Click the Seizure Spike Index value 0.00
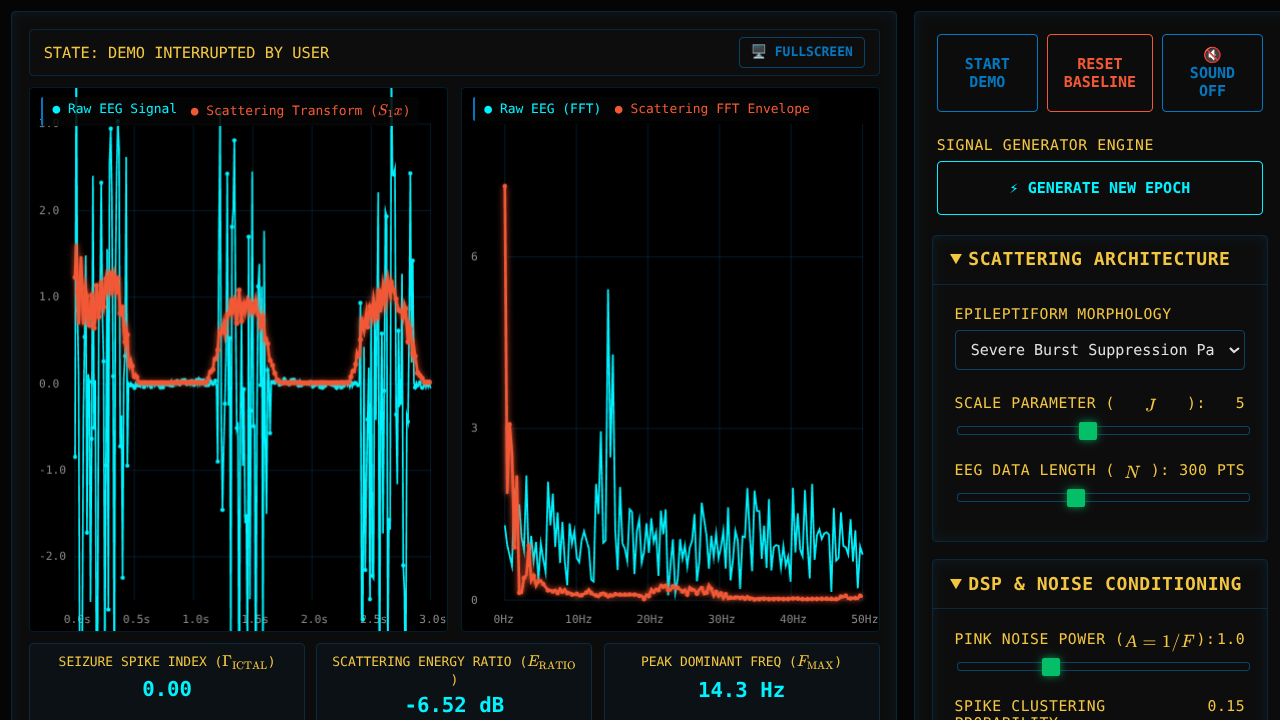Viewport: 1280px width, 720px height. pos(167,689)
